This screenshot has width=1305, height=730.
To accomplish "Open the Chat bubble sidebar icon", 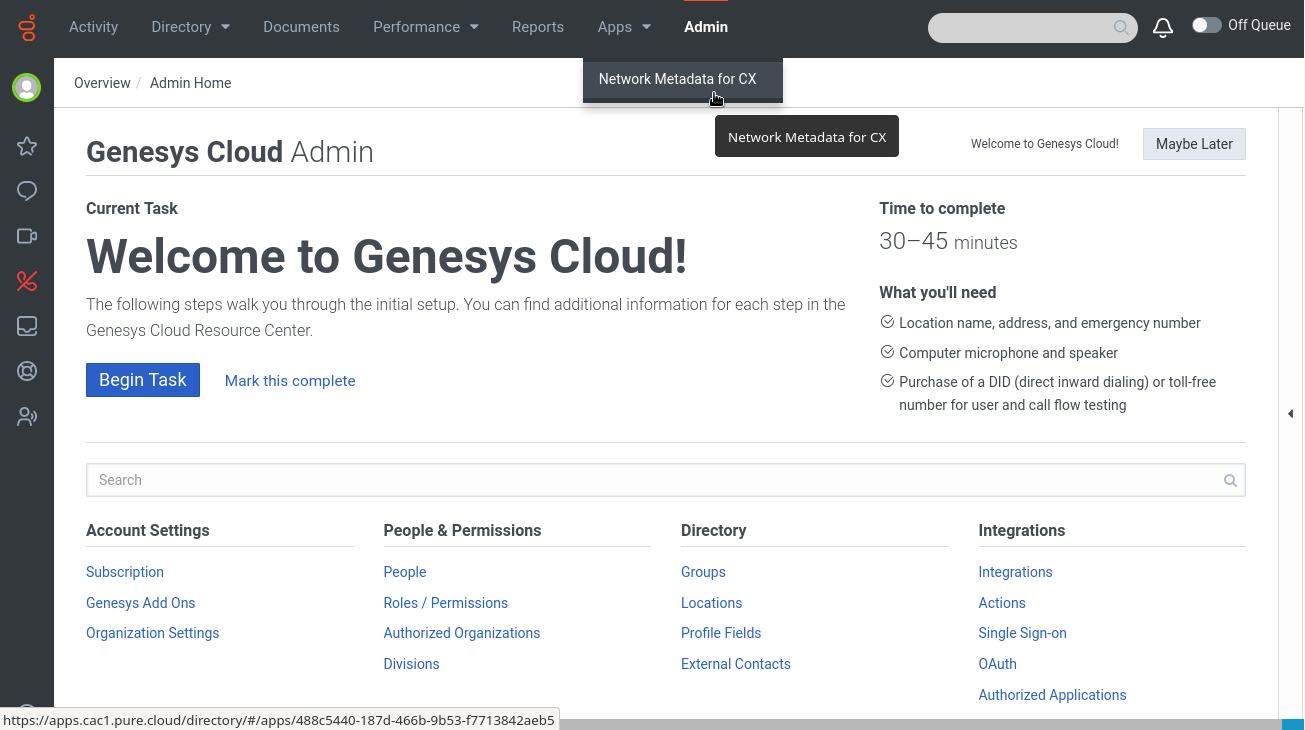I will click(x=27, y=191).
